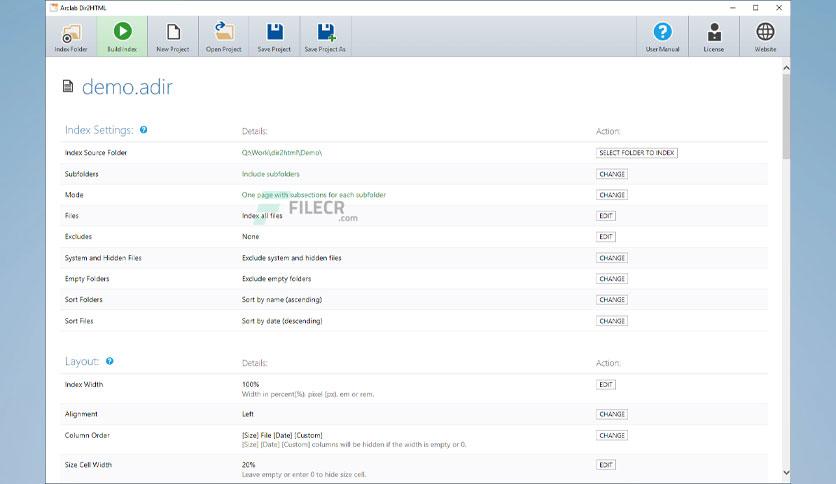Image resolution: width=836 pixels, height=484 pixels.
Task: Click the Exclude empty folders value
Action: tap(276, 278)
